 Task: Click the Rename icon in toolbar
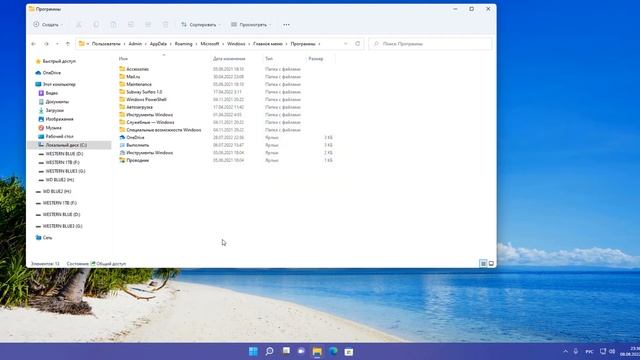[131, 24]
